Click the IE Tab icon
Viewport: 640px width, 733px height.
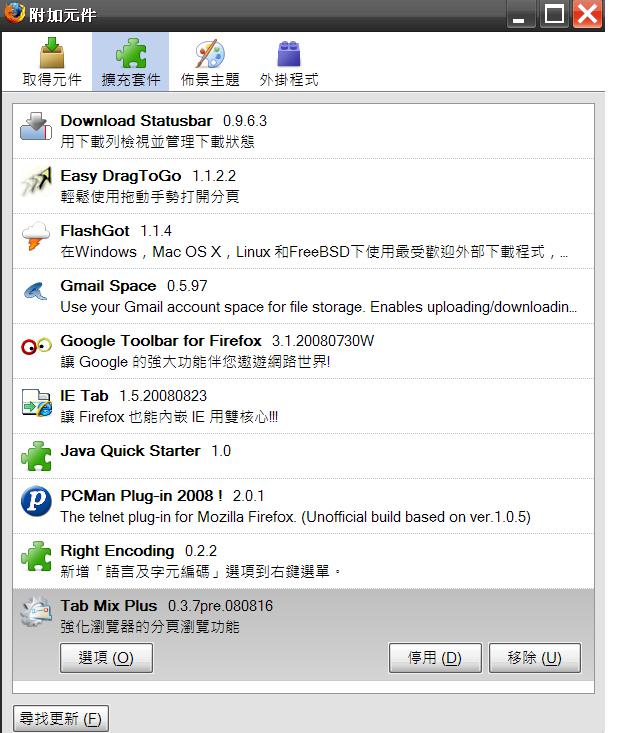36,402
